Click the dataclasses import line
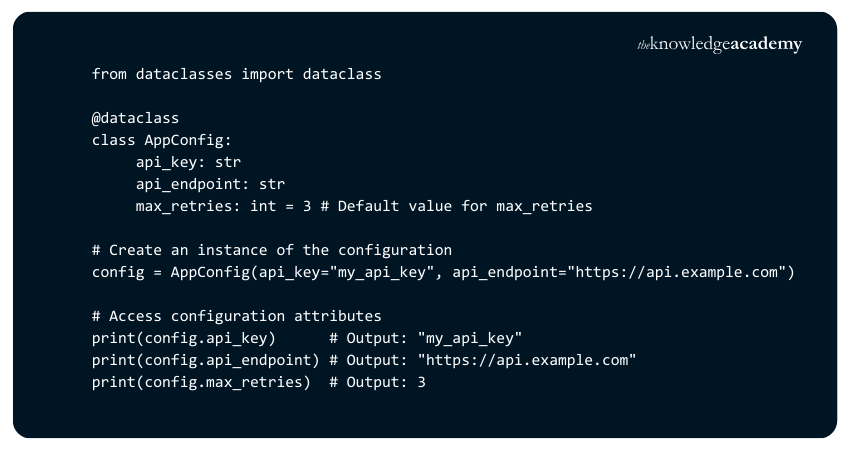This screenshot has height=450, width=850. (236, 74)
